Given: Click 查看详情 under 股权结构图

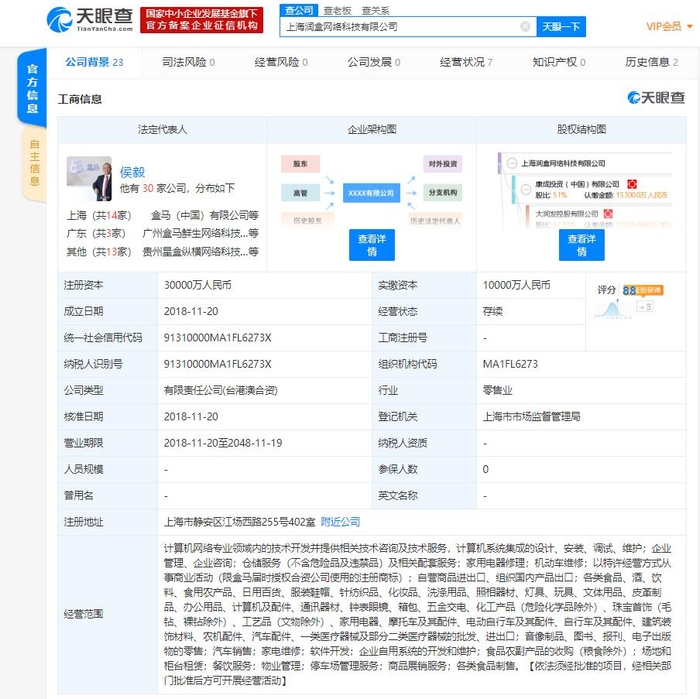Looking at the screenshot, I should click(582, 245).
